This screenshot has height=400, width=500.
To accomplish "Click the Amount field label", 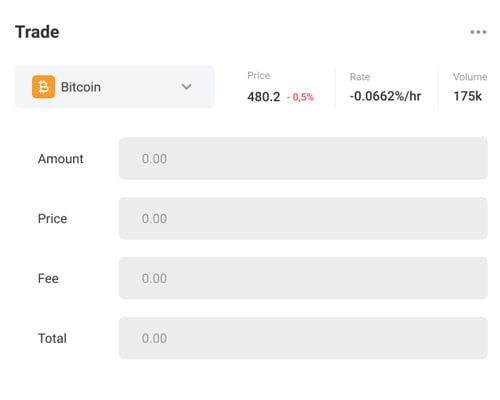I will click(61, 159).
